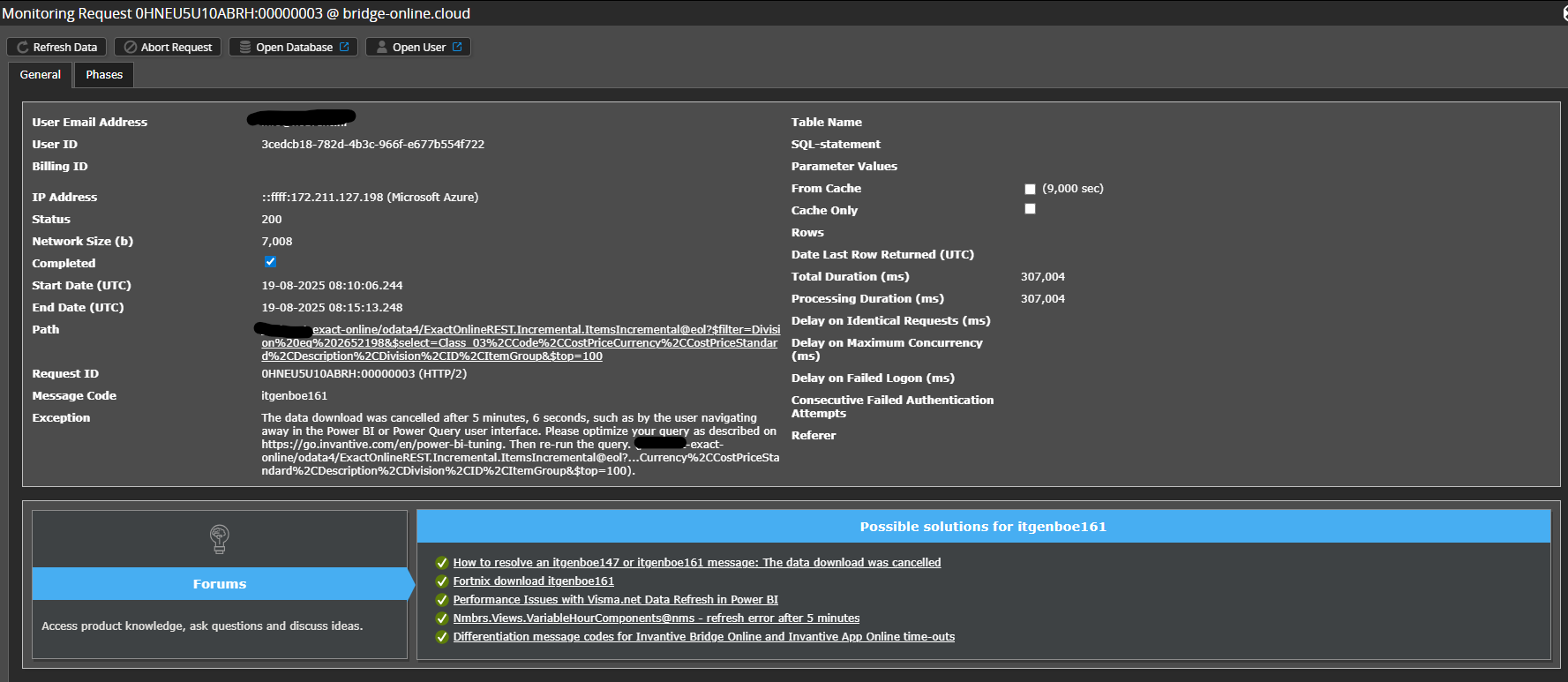The image size is (1568, 682).
Task: Click external-link icon on Open Database button
Action: click(345, 48)
